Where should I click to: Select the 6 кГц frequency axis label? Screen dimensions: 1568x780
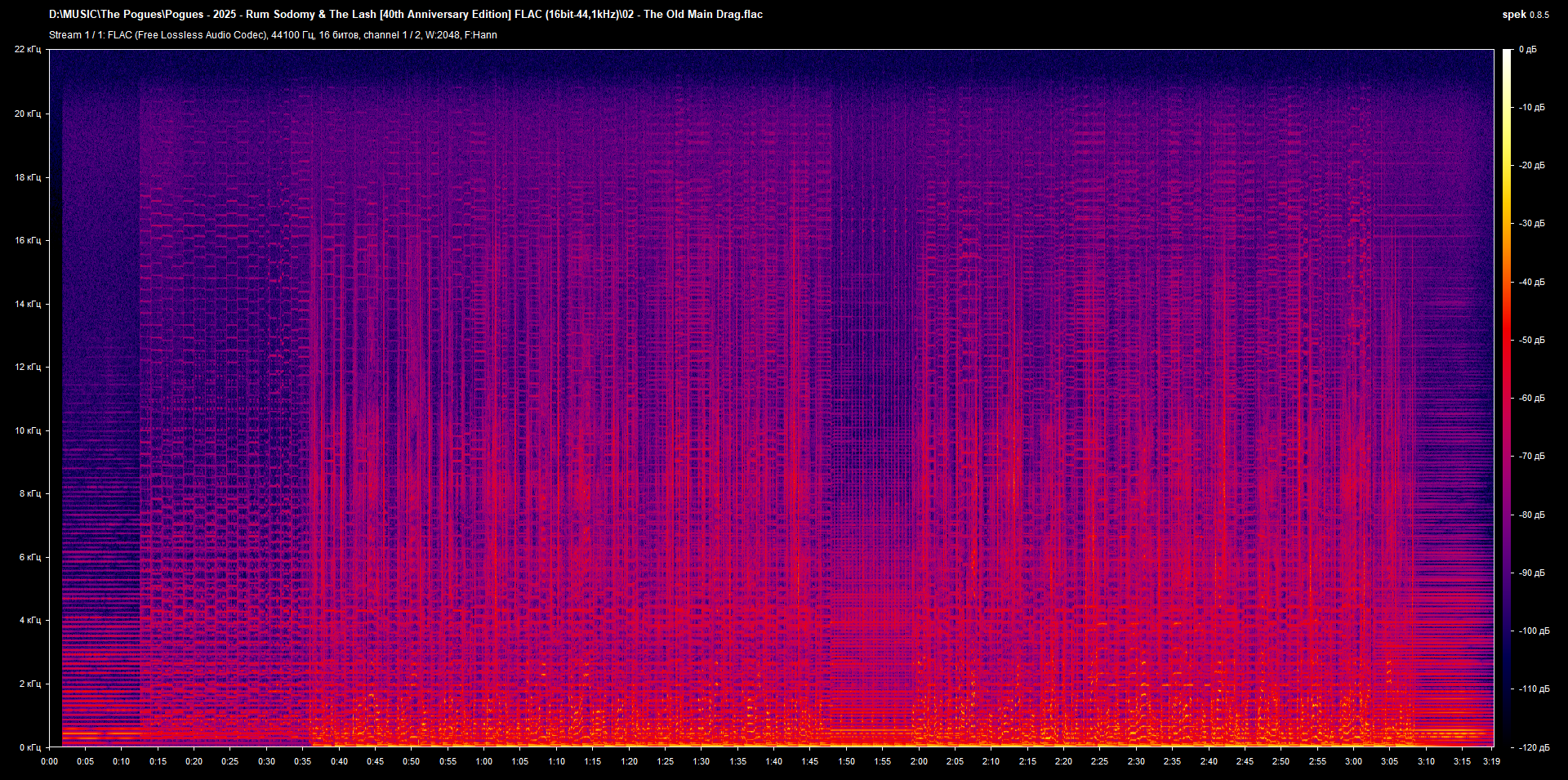pos(30,557)
